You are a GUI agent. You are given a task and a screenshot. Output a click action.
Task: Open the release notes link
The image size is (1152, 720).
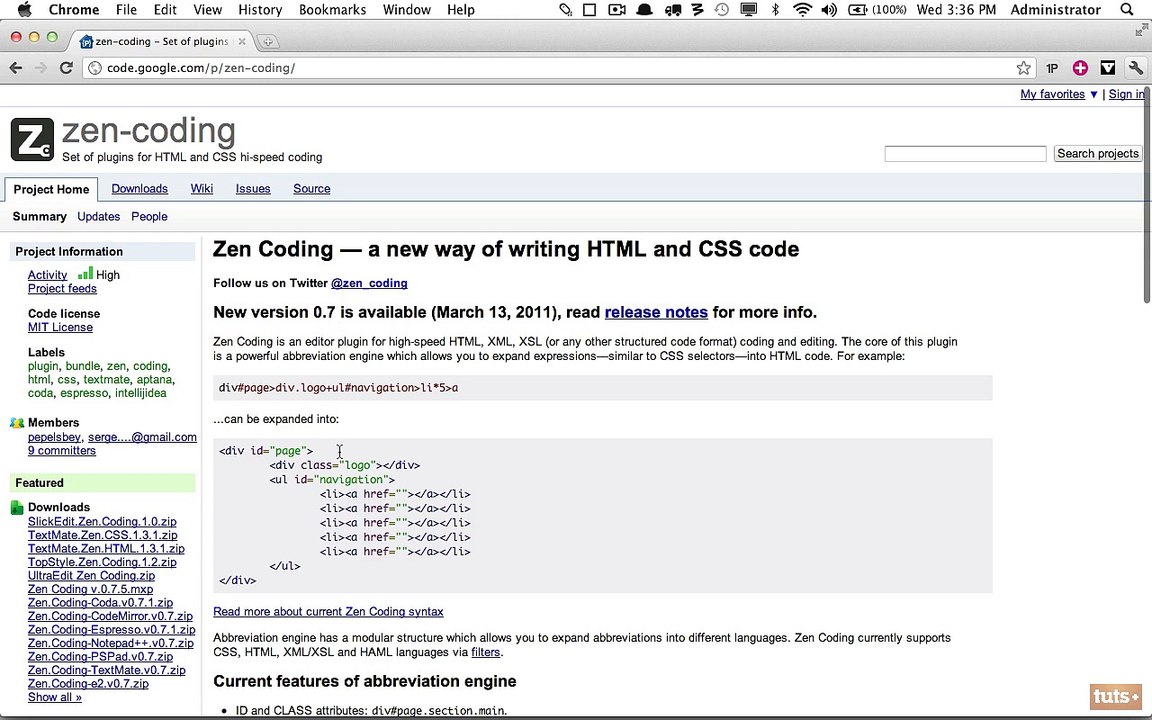click(x=656, y=312)
